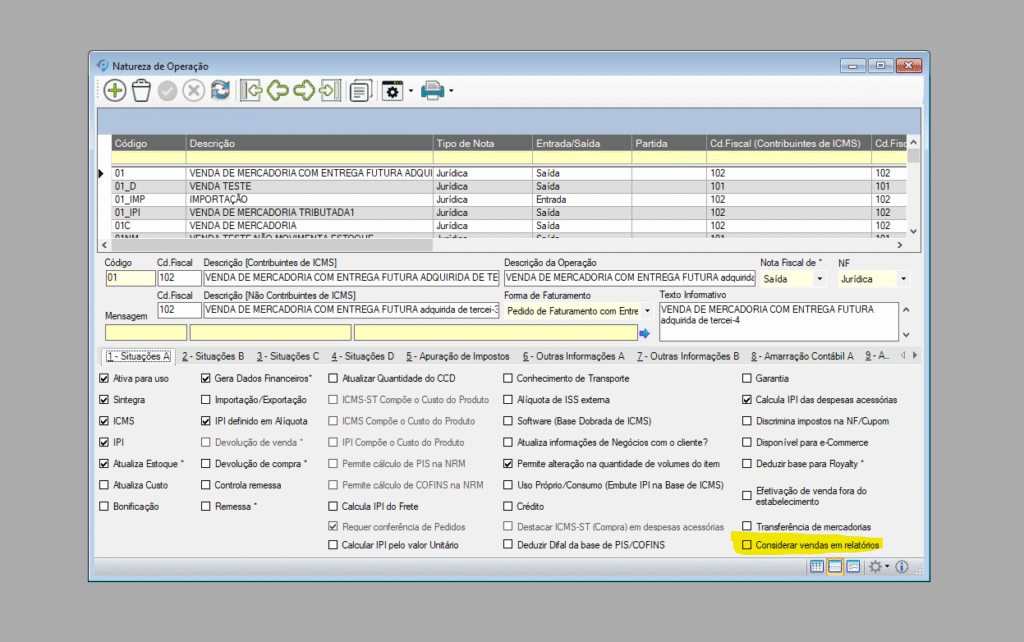Viewport: 1024px width, 642px height.
Task: Click the trash can delete icon
Action: coord(141,91)
